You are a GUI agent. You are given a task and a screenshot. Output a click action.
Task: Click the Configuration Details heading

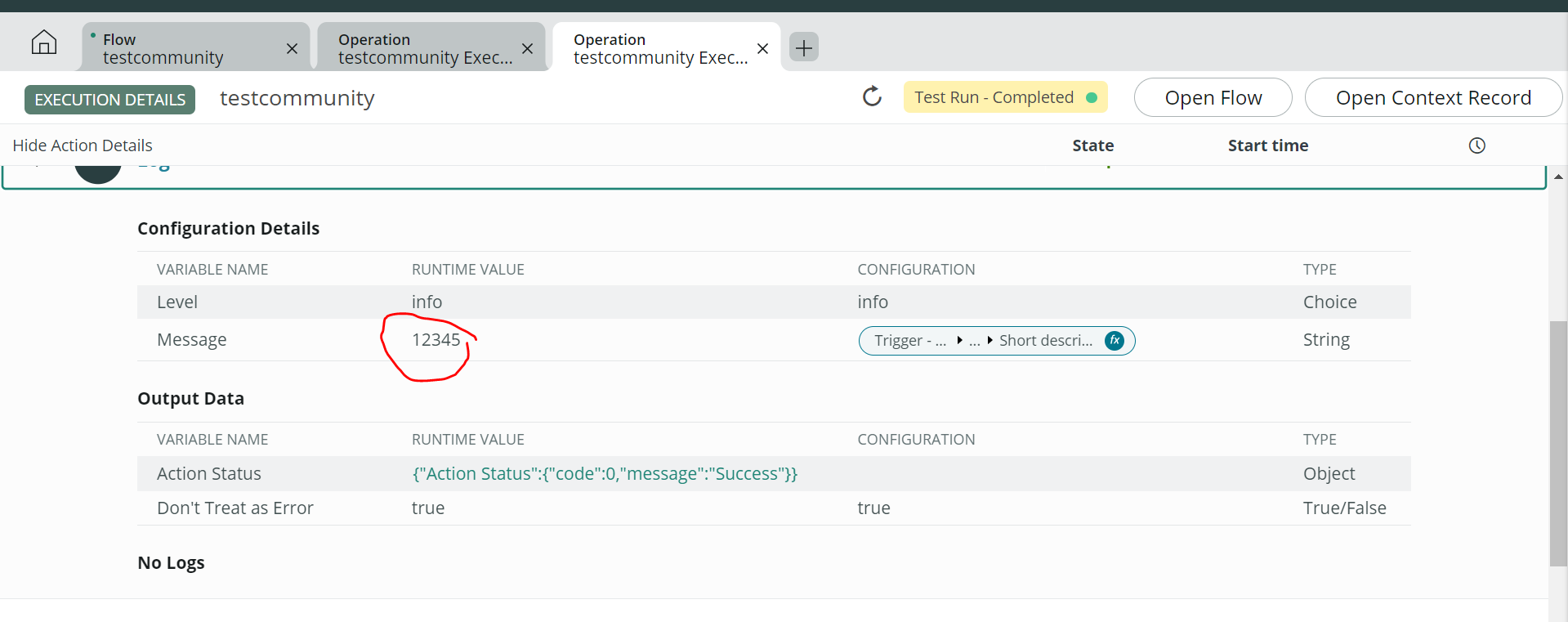228,229
